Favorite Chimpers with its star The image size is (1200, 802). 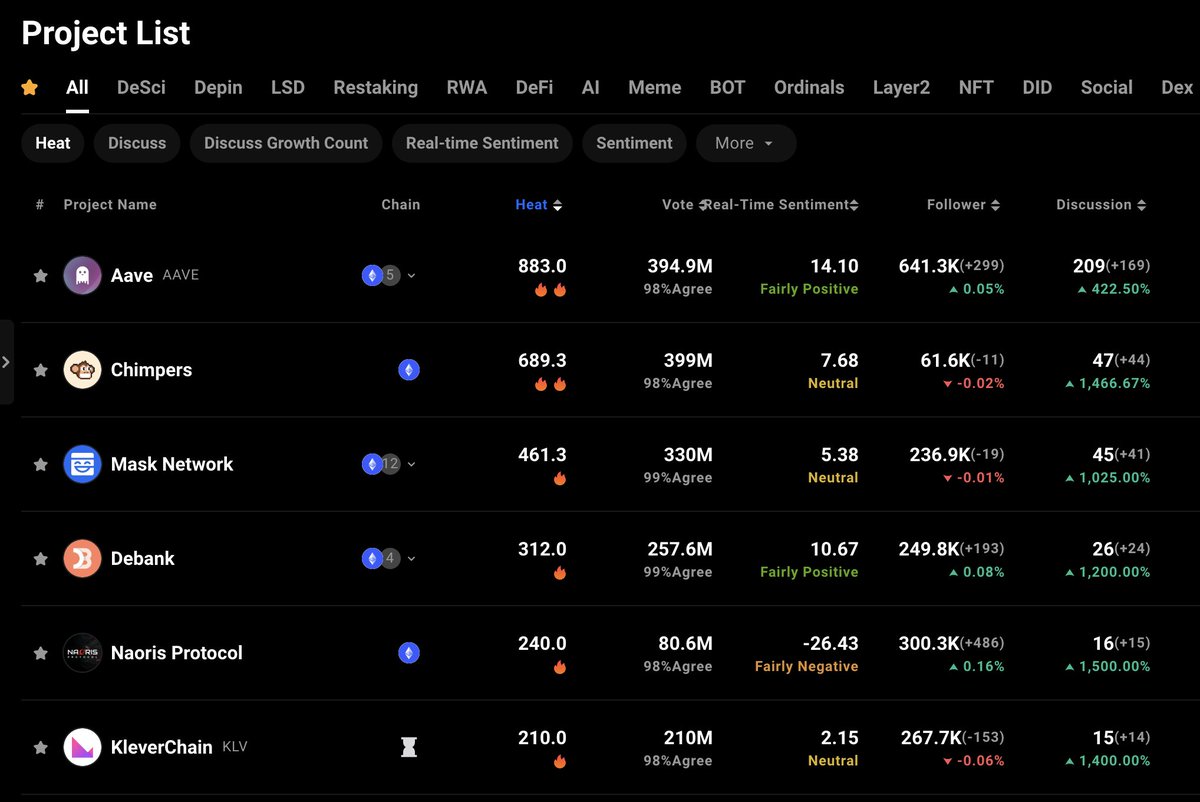[x=41, y=370]
